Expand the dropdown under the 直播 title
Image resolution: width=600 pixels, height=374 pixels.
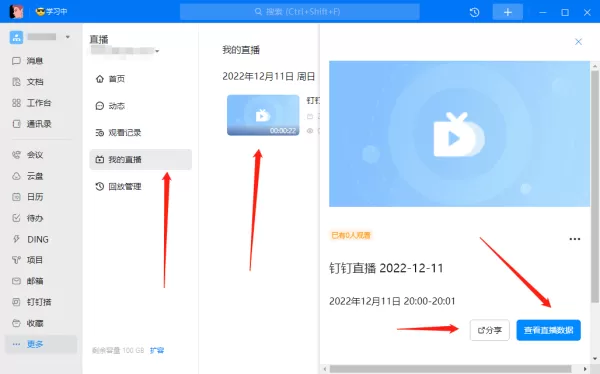coord(157,51)
